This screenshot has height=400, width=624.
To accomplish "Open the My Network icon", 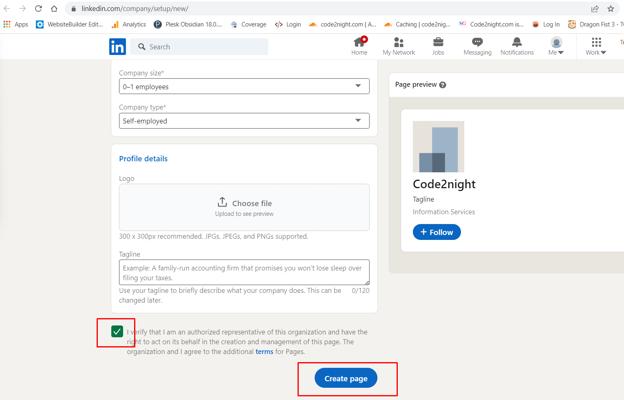I will [398, 42].
